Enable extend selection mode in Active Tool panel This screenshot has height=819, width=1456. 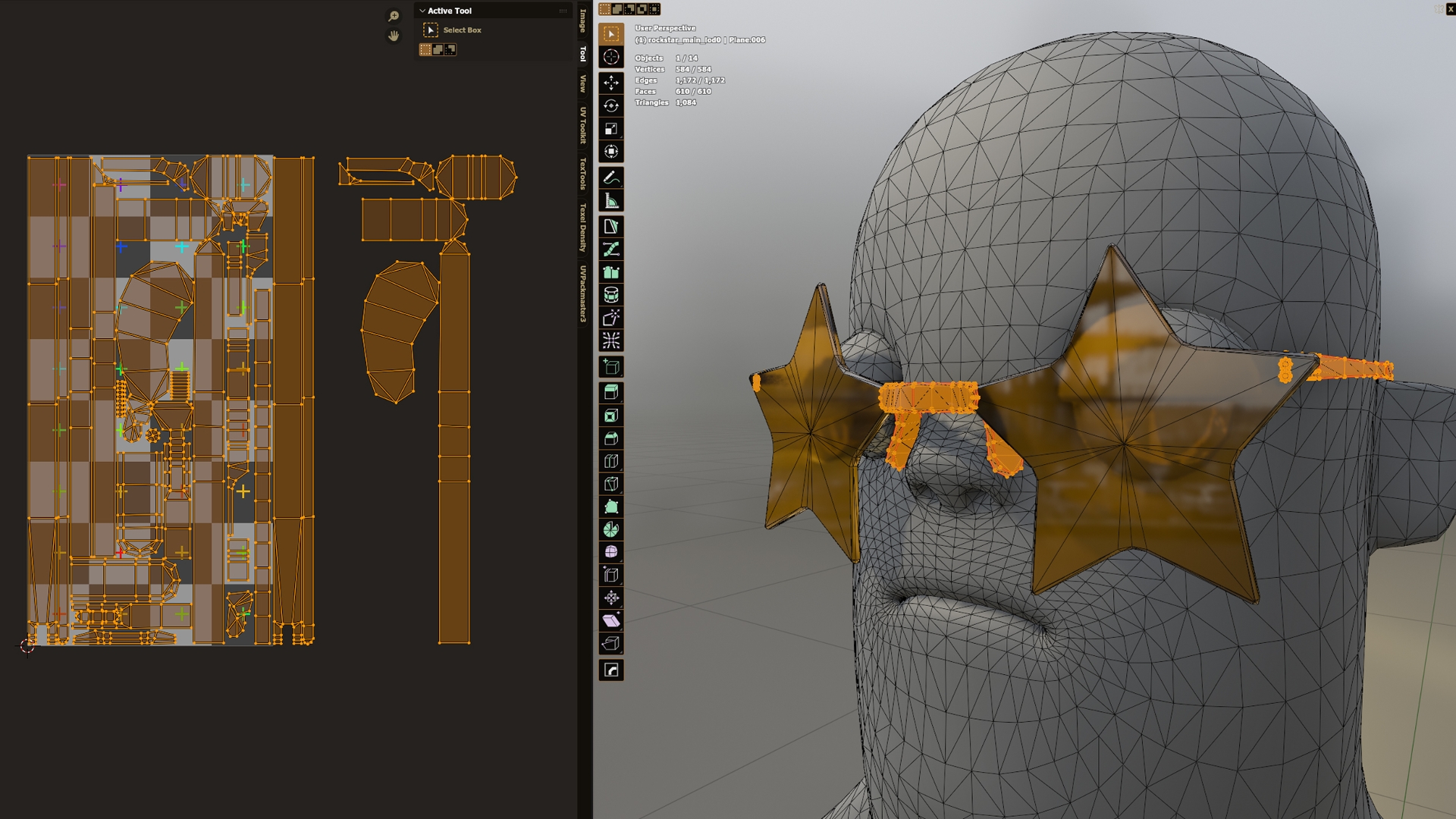point(438,49)
